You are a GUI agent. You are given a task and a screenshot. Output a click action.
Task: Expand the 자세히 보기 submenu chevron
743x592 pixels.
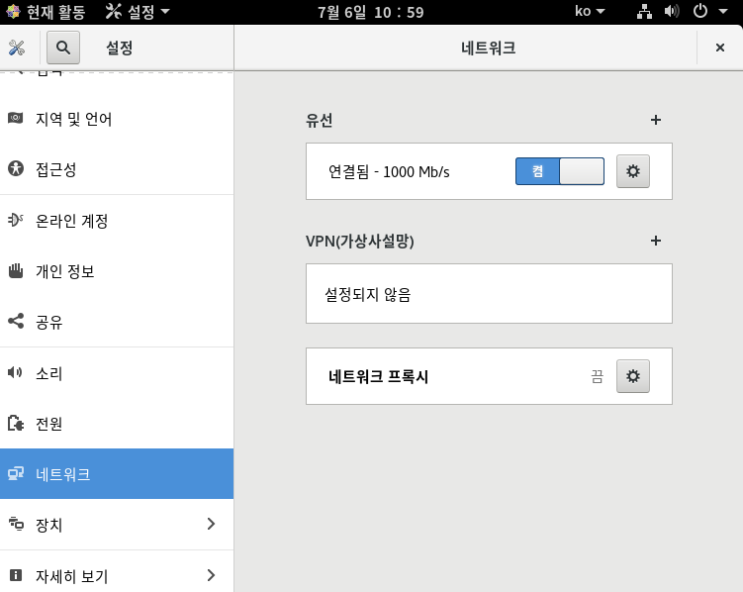pos(211,575)
